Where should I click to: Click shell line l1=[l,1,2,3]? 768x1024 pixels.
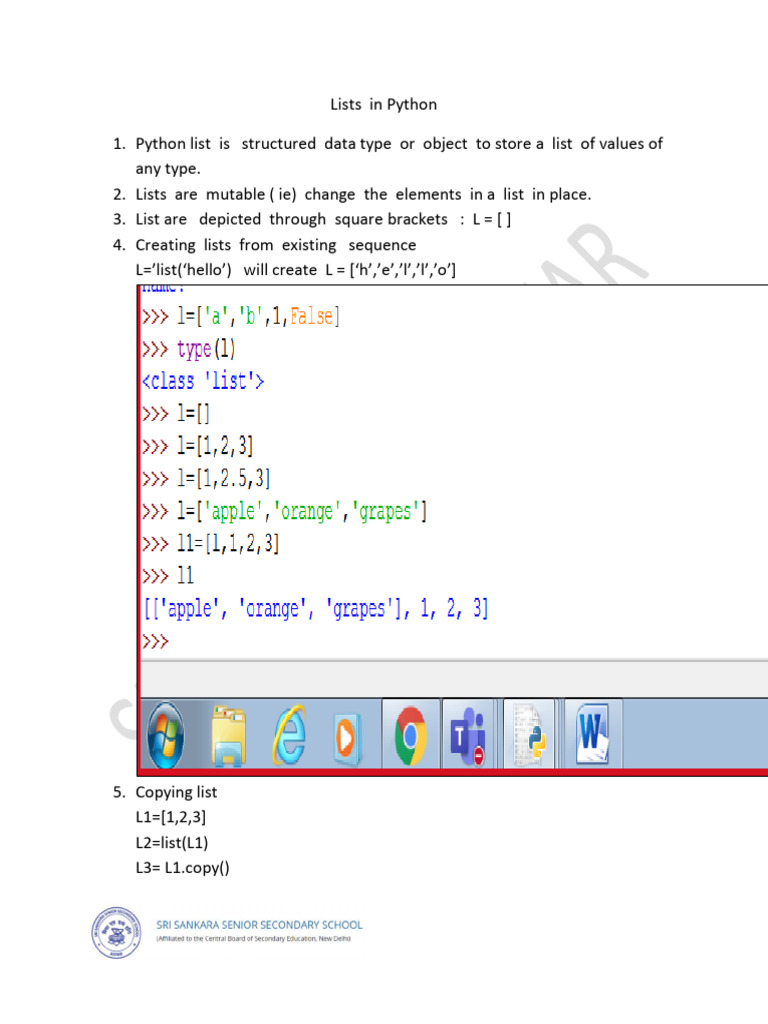[x=210, y=543]
